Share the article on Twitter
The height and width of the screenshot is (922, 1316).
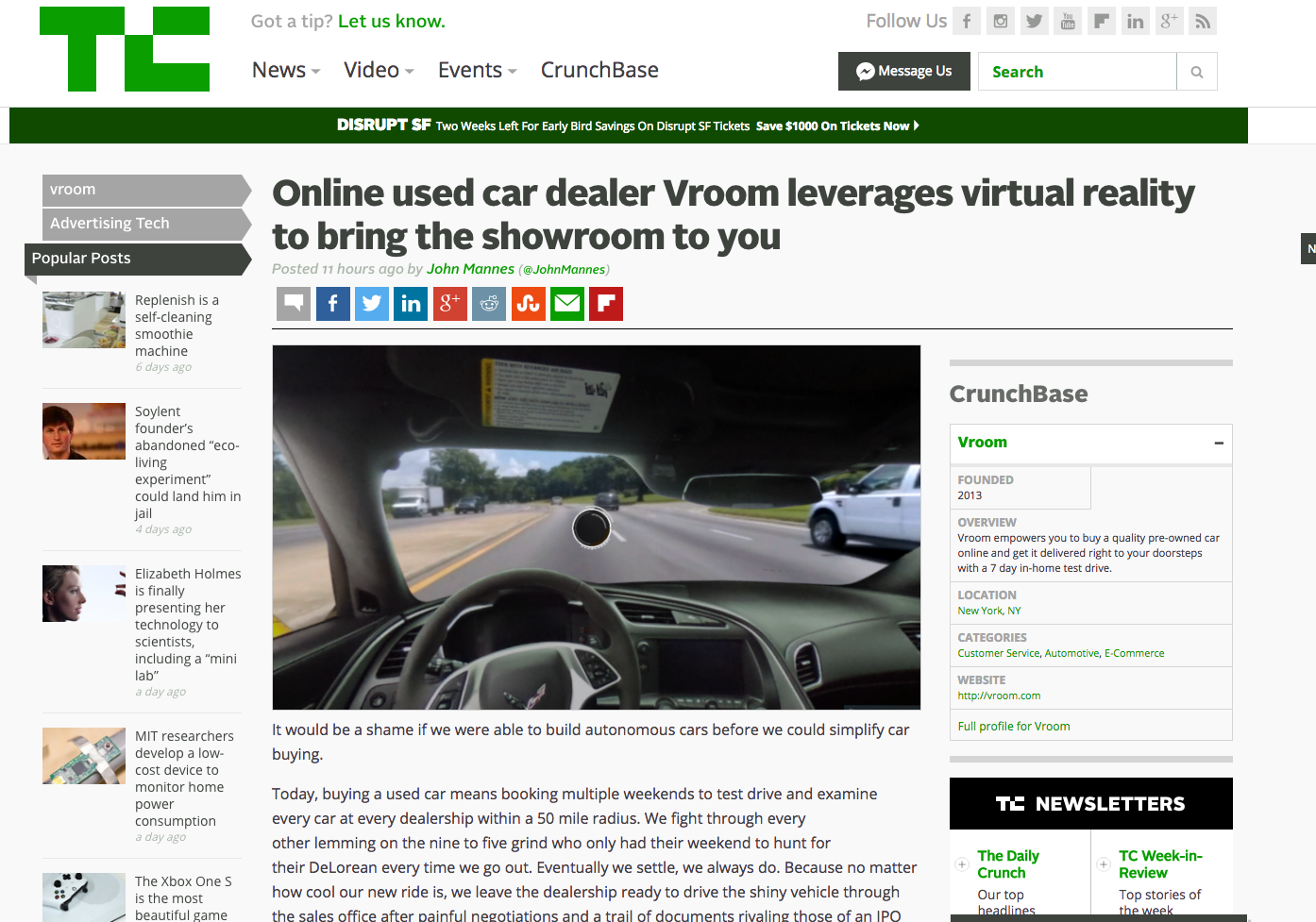372,304
